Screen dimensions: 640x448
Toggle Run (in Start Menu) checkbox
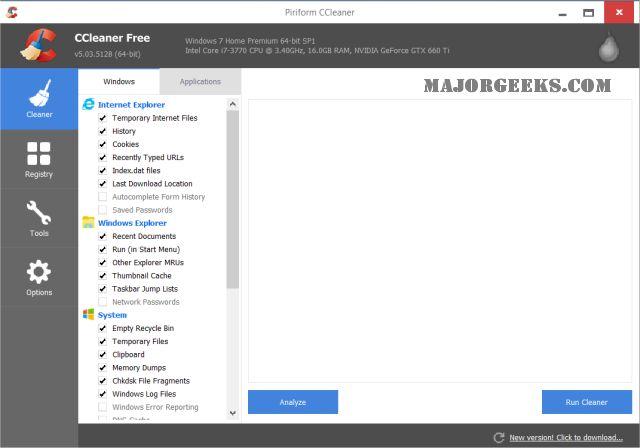tap(102, 249)
